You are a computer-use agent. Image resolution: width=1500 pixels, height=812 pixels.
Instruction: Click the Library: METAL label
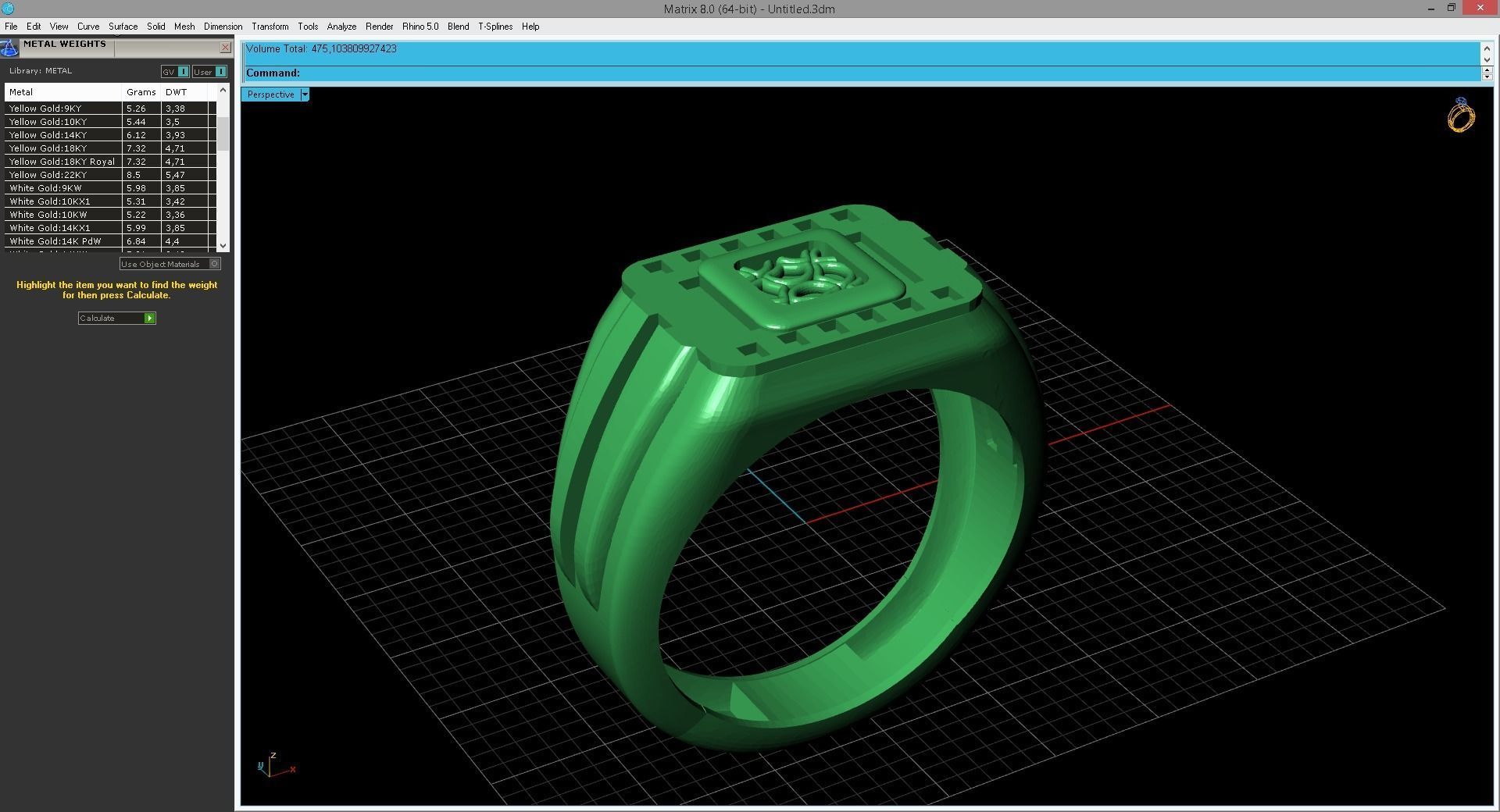click(x=41, y=71)
